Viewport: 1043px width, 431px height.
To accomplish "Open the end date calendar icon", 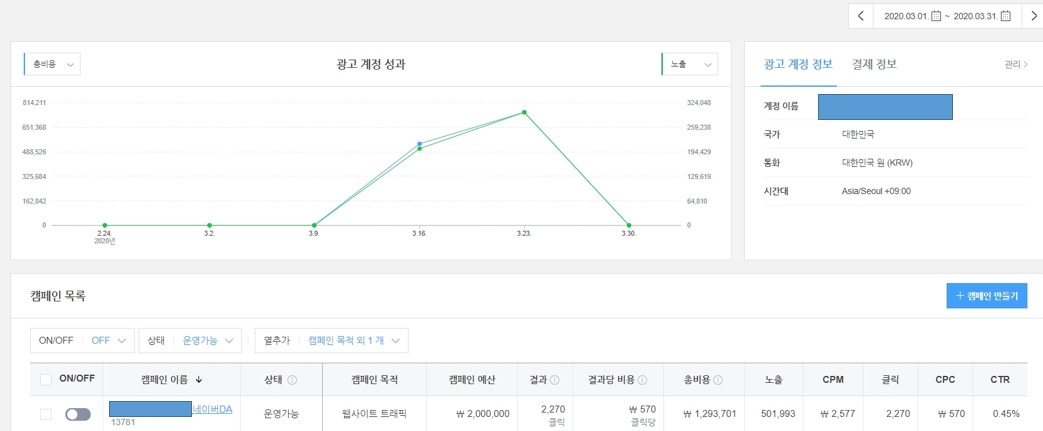I will click(x=1005, y=16).
